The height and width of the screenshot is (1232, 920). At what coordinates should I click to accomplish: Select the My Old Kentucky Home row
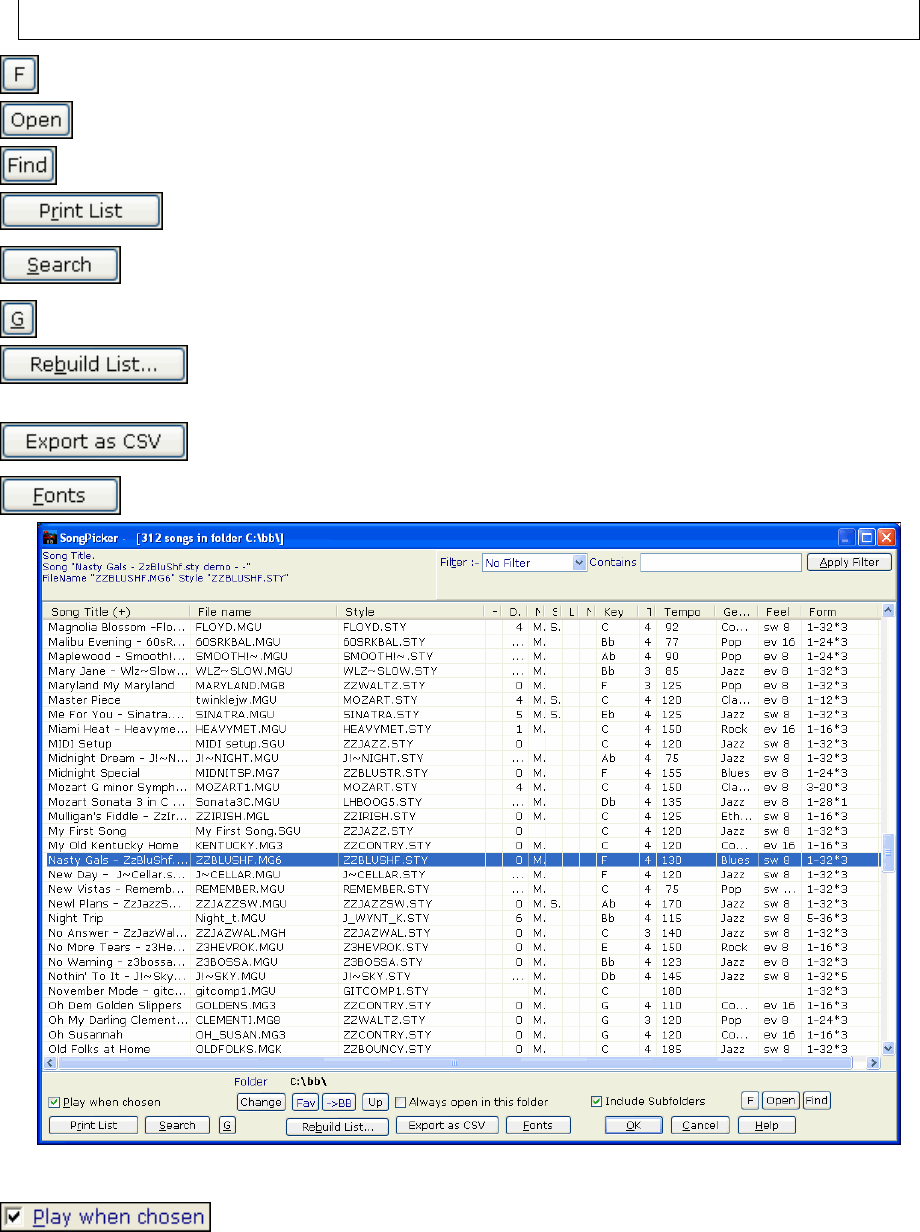[x=462, y=844]
